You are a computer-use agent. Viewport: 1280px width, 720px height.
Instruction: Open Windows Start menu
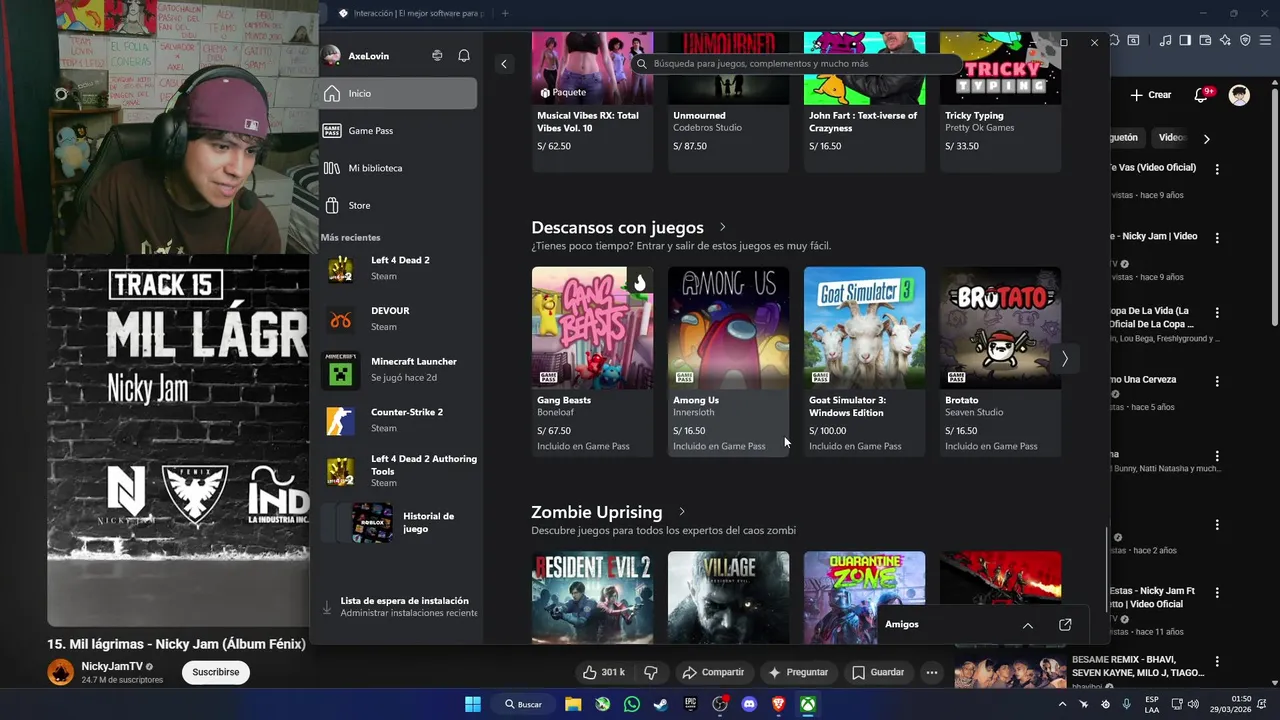[x=473, y=704]
